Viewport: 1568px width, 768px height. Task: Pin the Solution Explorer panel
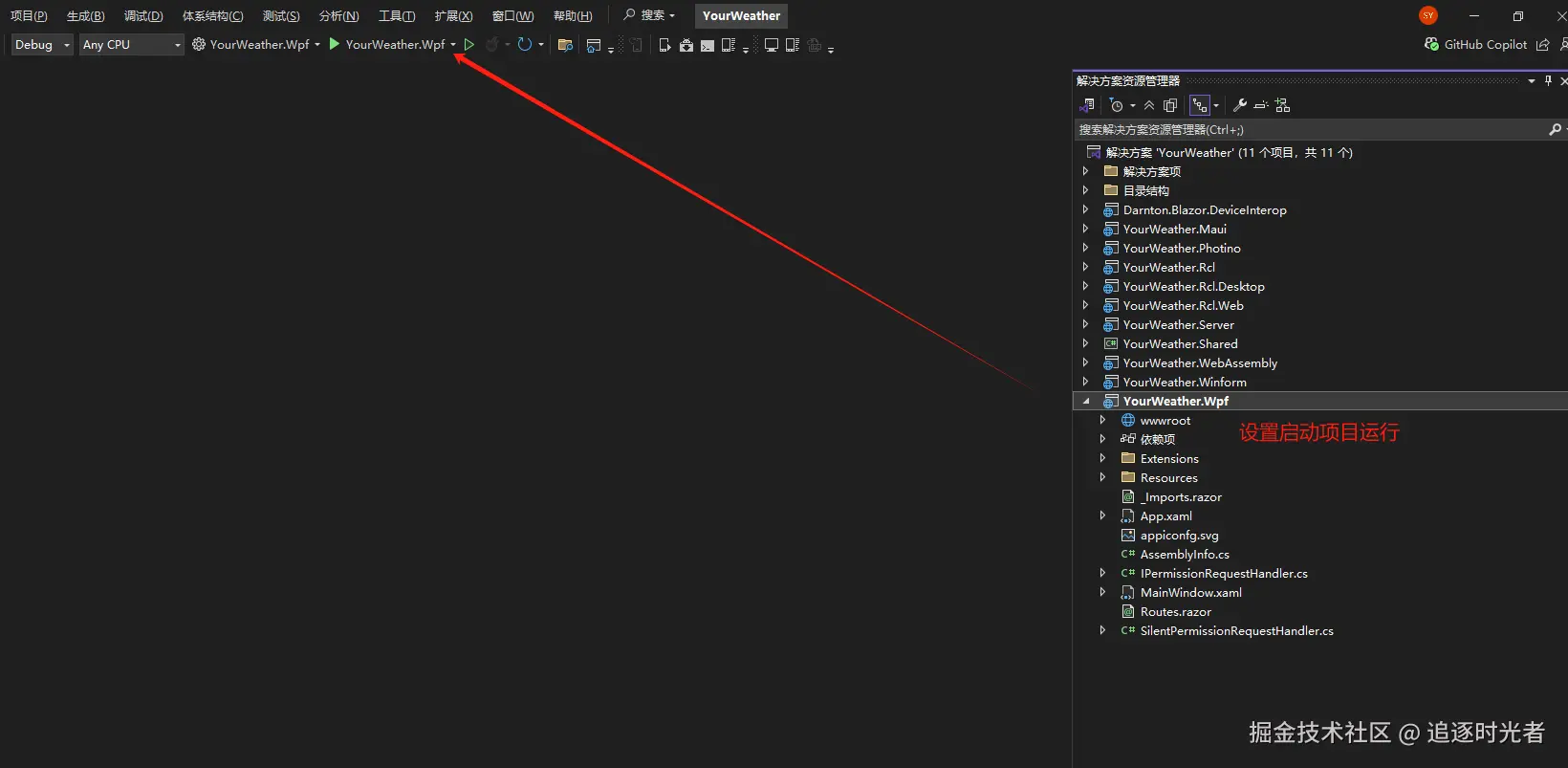click(1549, 80)
